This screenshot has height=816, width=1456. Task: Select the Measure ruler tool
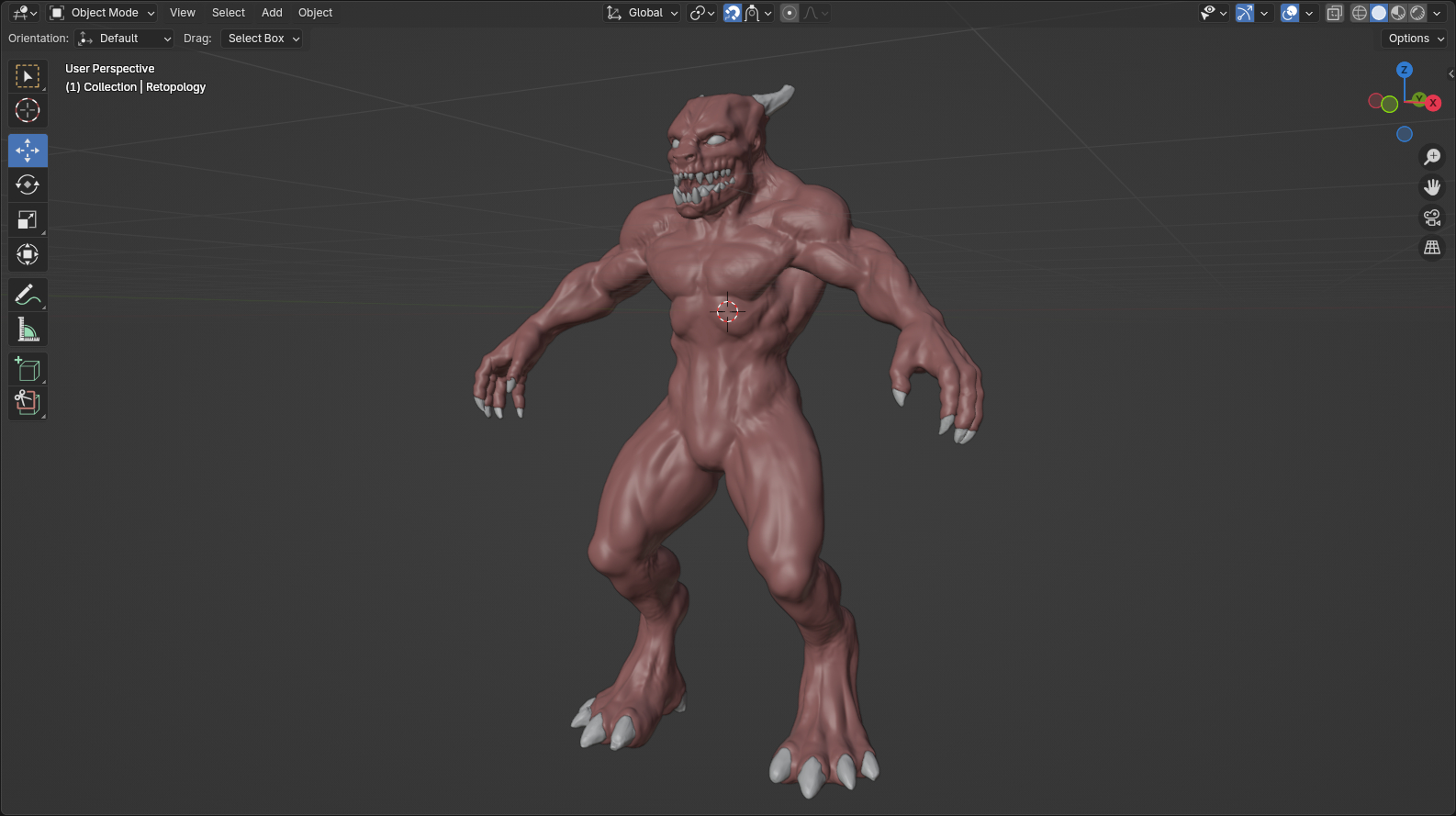28,330
